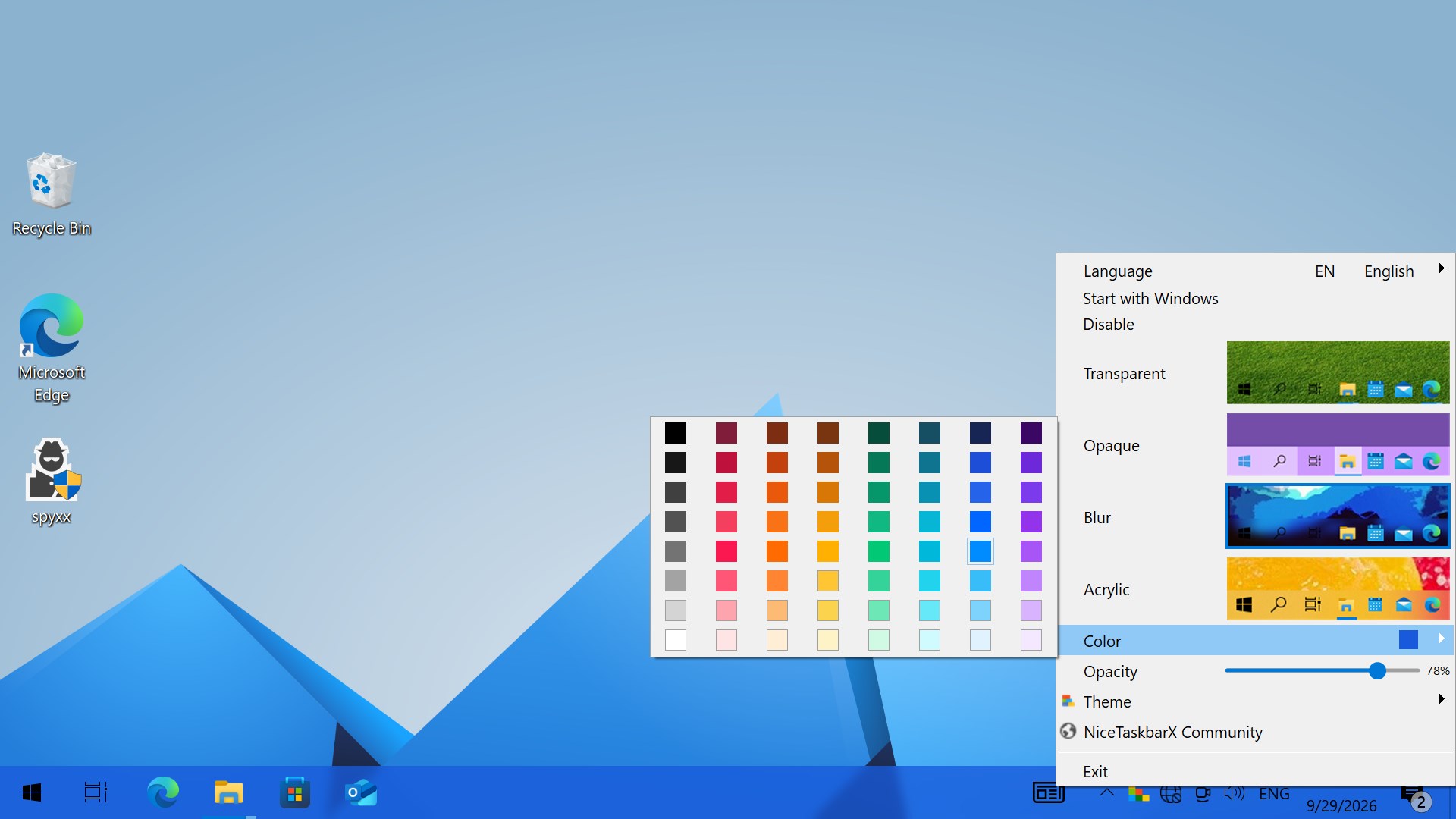Image resolution: width=1456 pixels, height=819 pixels.
Task: Click the Opacity slider handle
Action: (1378, 670)
